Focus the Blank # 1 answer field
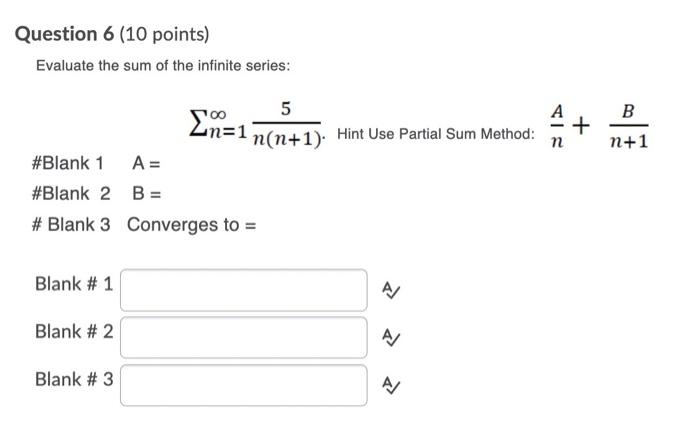Screen dimensions: 700x421 [244, 290]
